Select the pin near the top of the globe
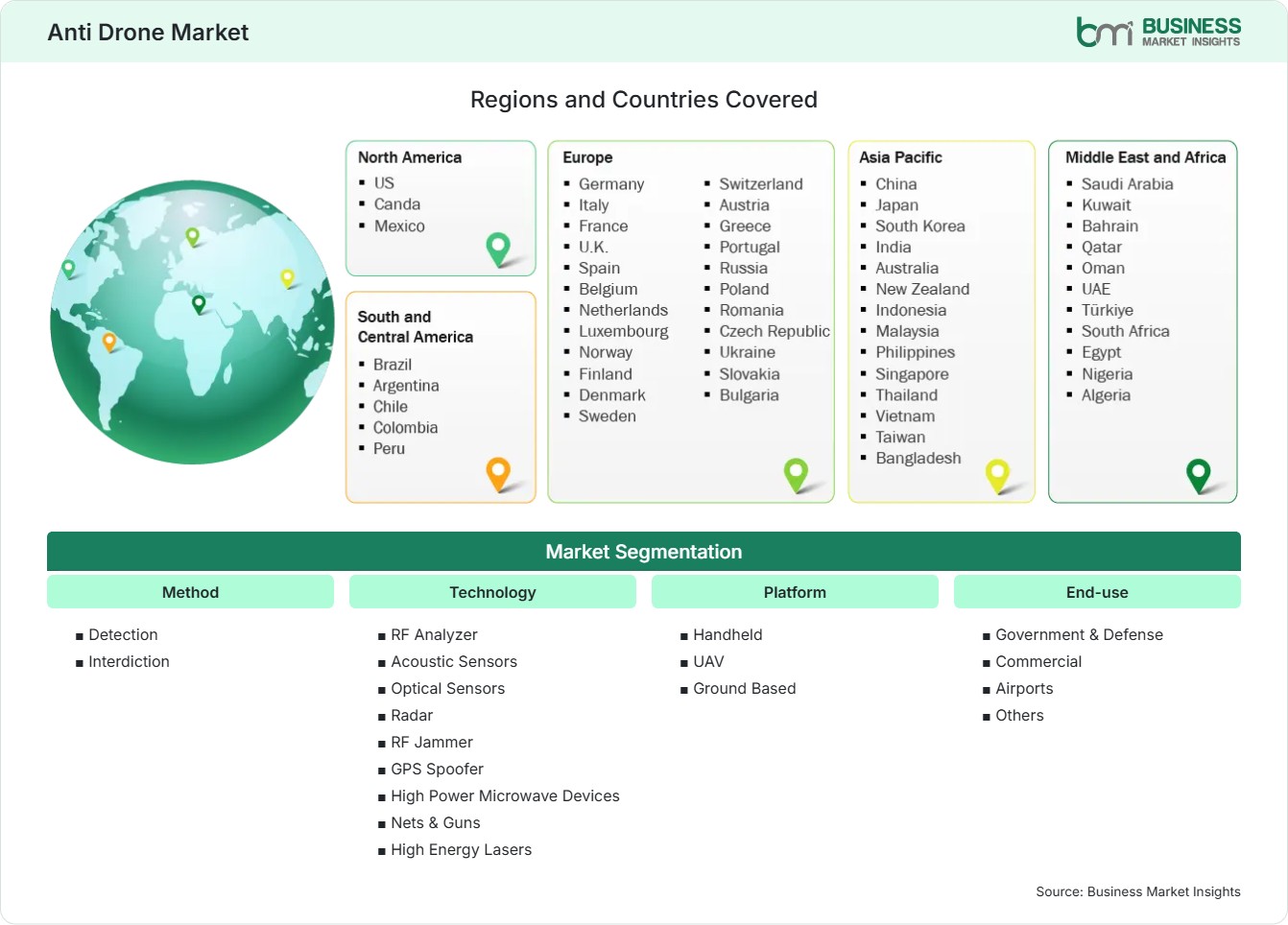This screenshot has width=1288, height=925. point(192,236)
